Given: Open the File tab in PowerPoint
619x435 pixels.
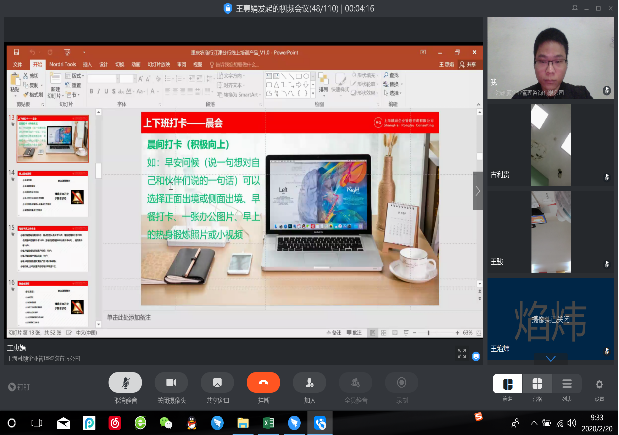Looking at the screenshot, I should click(x=16, y=64).
